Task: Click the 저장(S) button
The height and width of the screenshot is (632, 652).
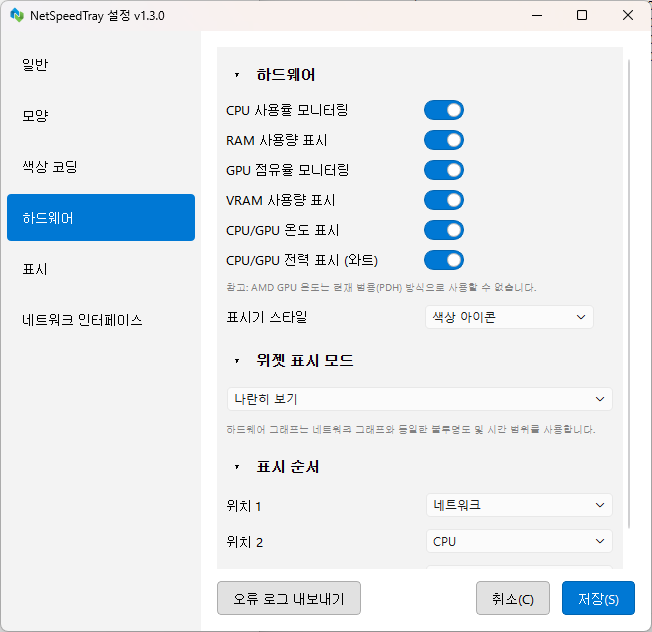Action: pos(598,598)
